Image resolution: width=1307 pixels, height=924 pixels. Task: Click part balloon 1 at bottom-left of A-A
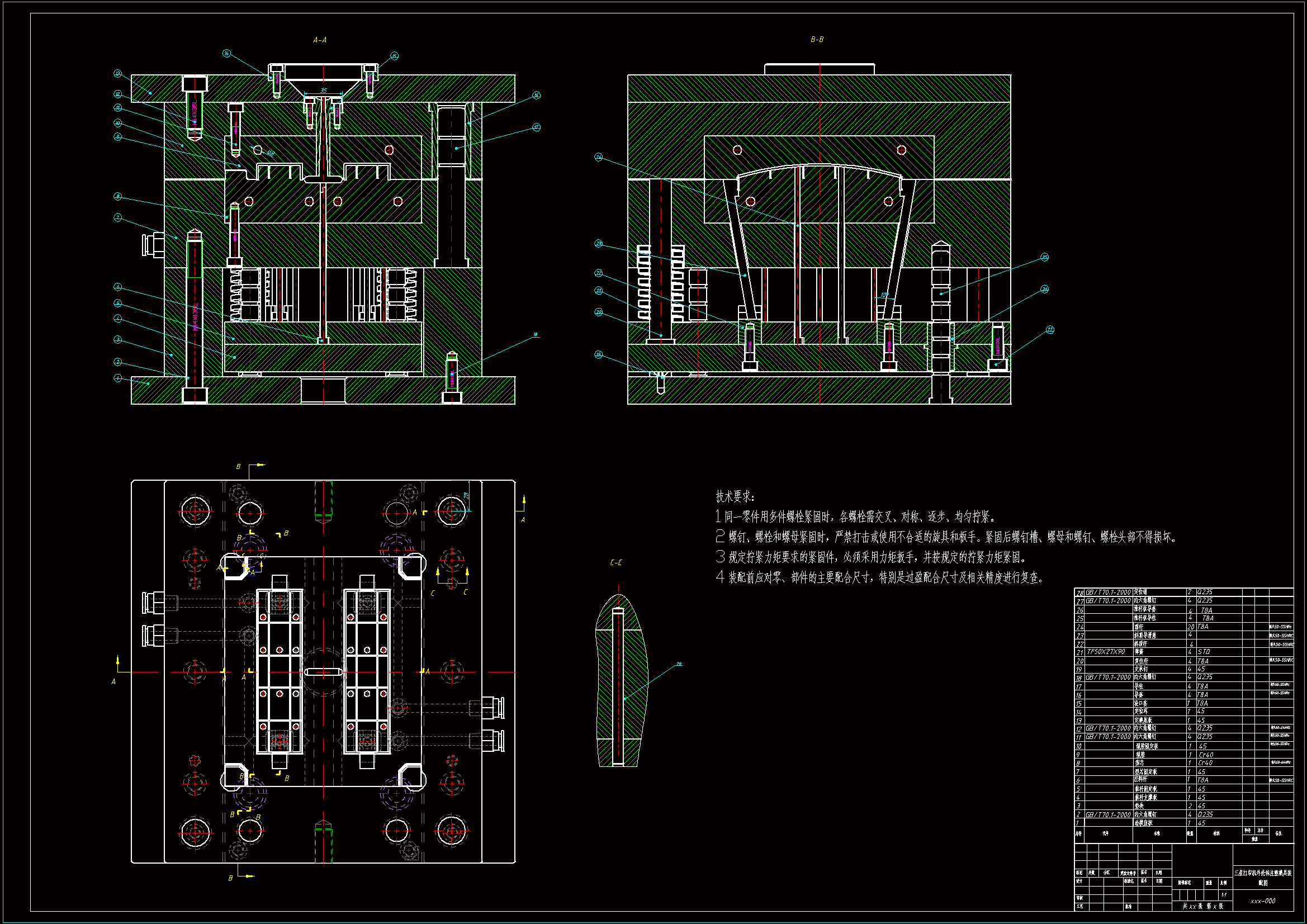[x=117, y=378]
